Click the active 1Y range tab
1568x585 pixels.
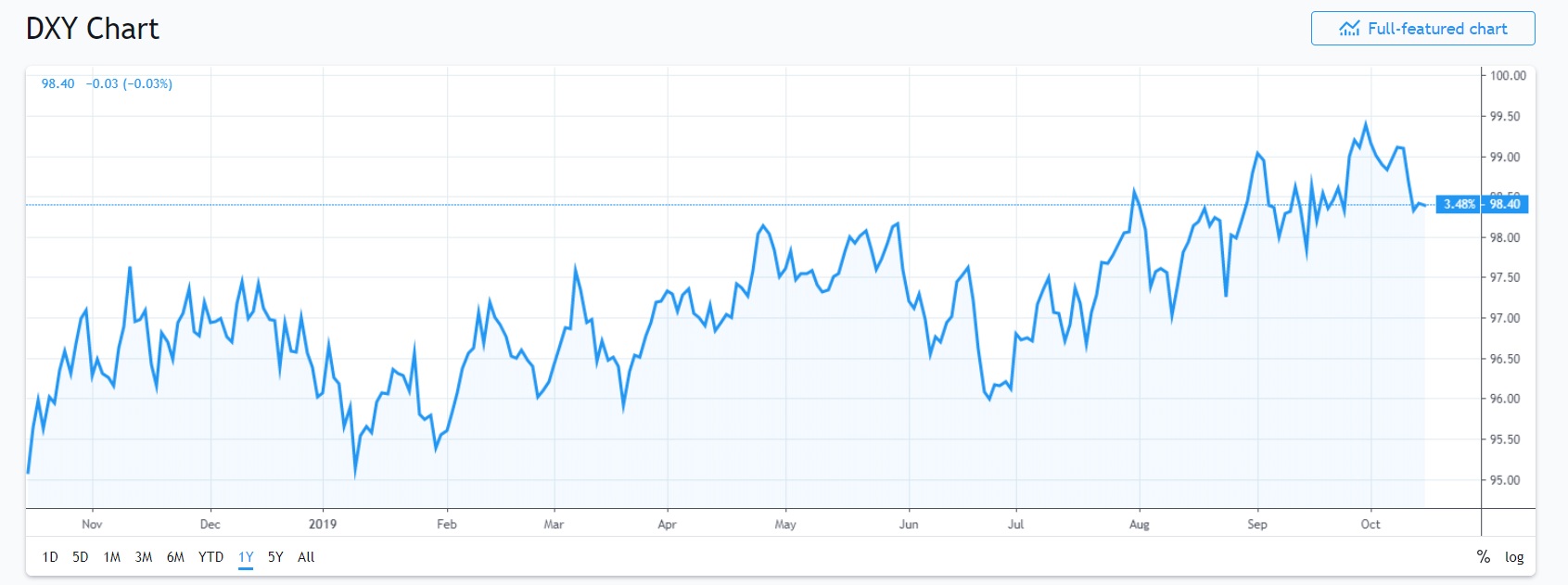[246, 557]
